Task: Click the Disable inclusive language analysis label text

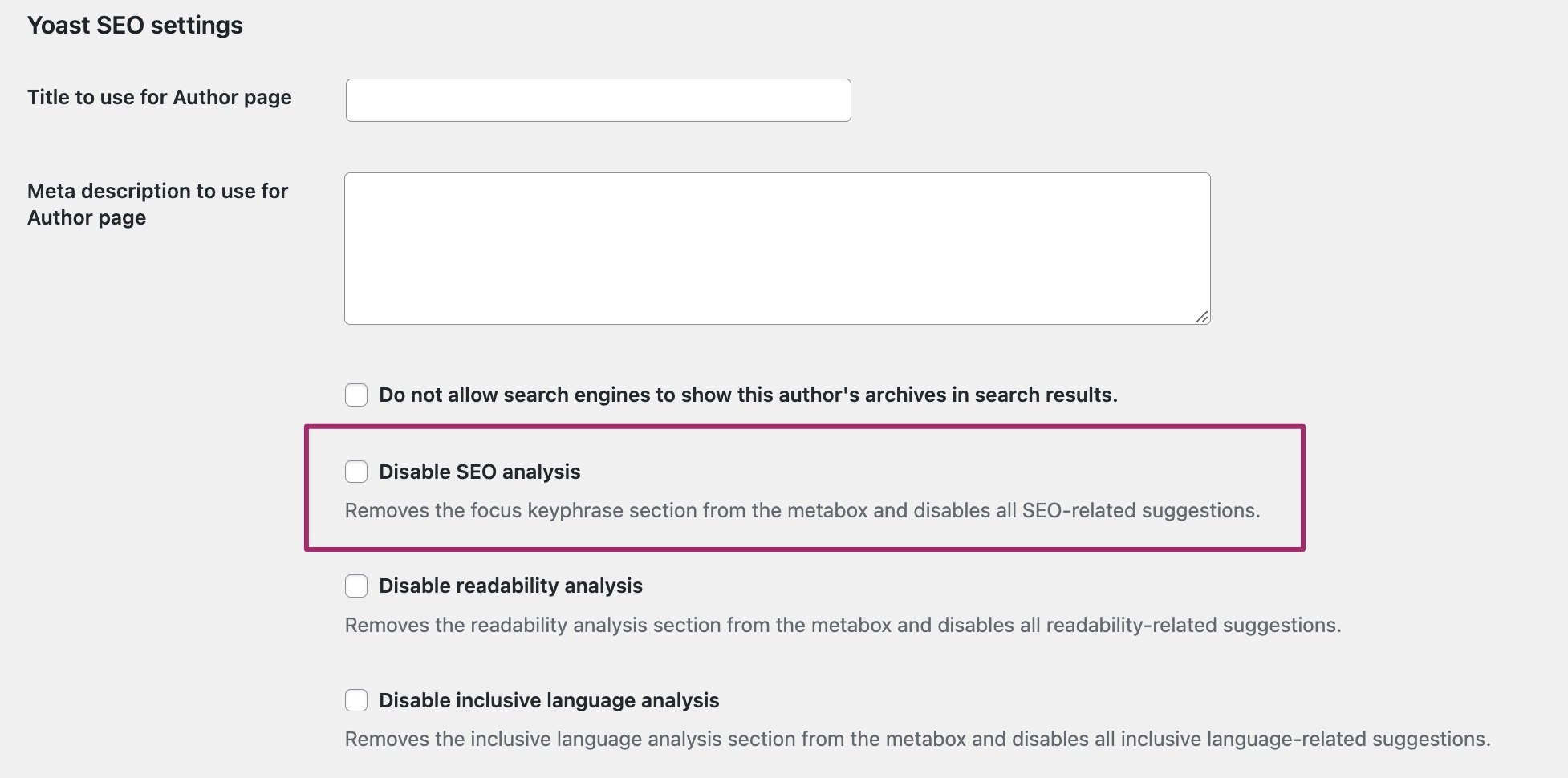Action: (549, 699)
